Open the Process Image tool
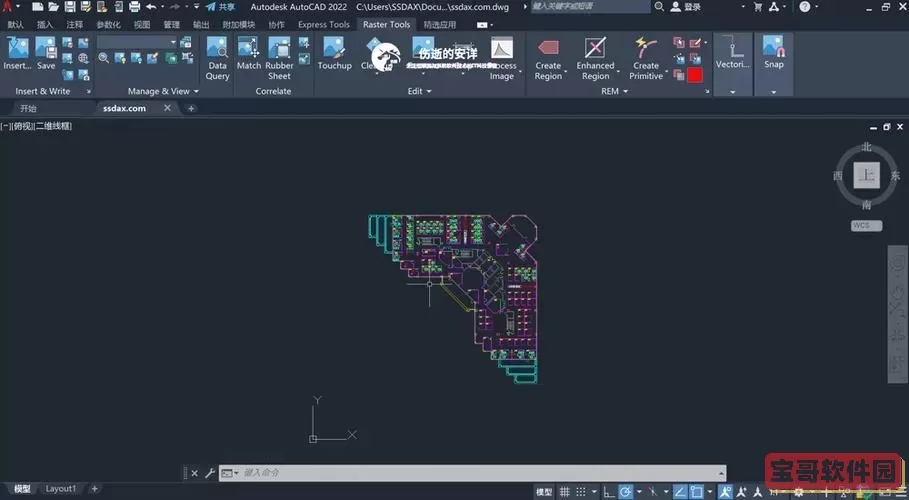Screen dimensions: 909x500 pyautogui.click(x=502, y=59)
